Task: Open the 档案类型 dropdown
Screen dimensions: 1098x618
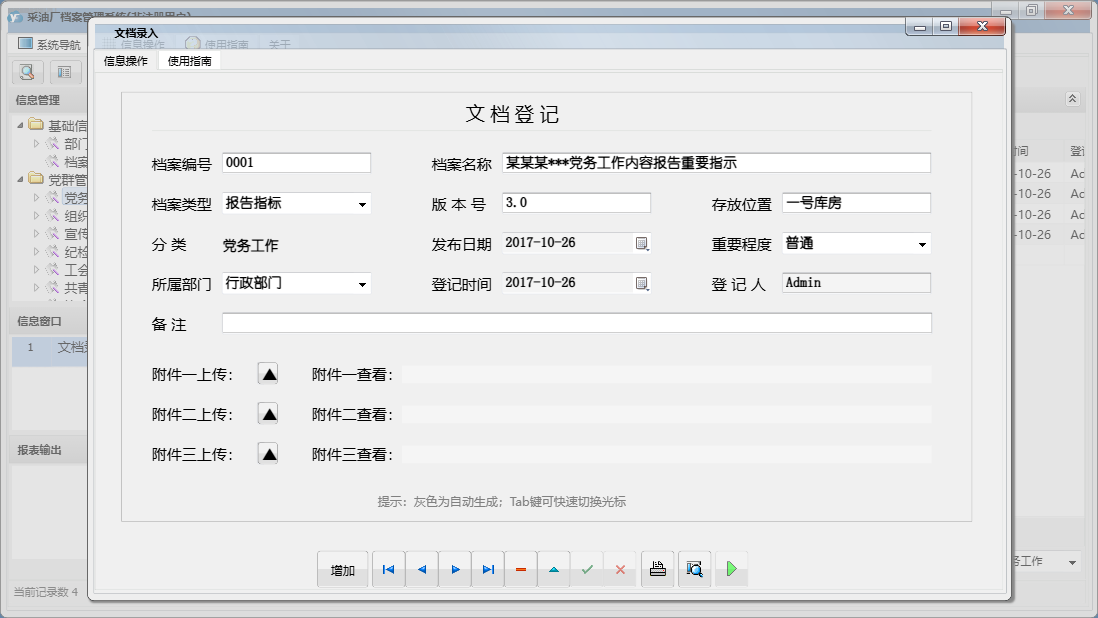Action: [361, 204]
